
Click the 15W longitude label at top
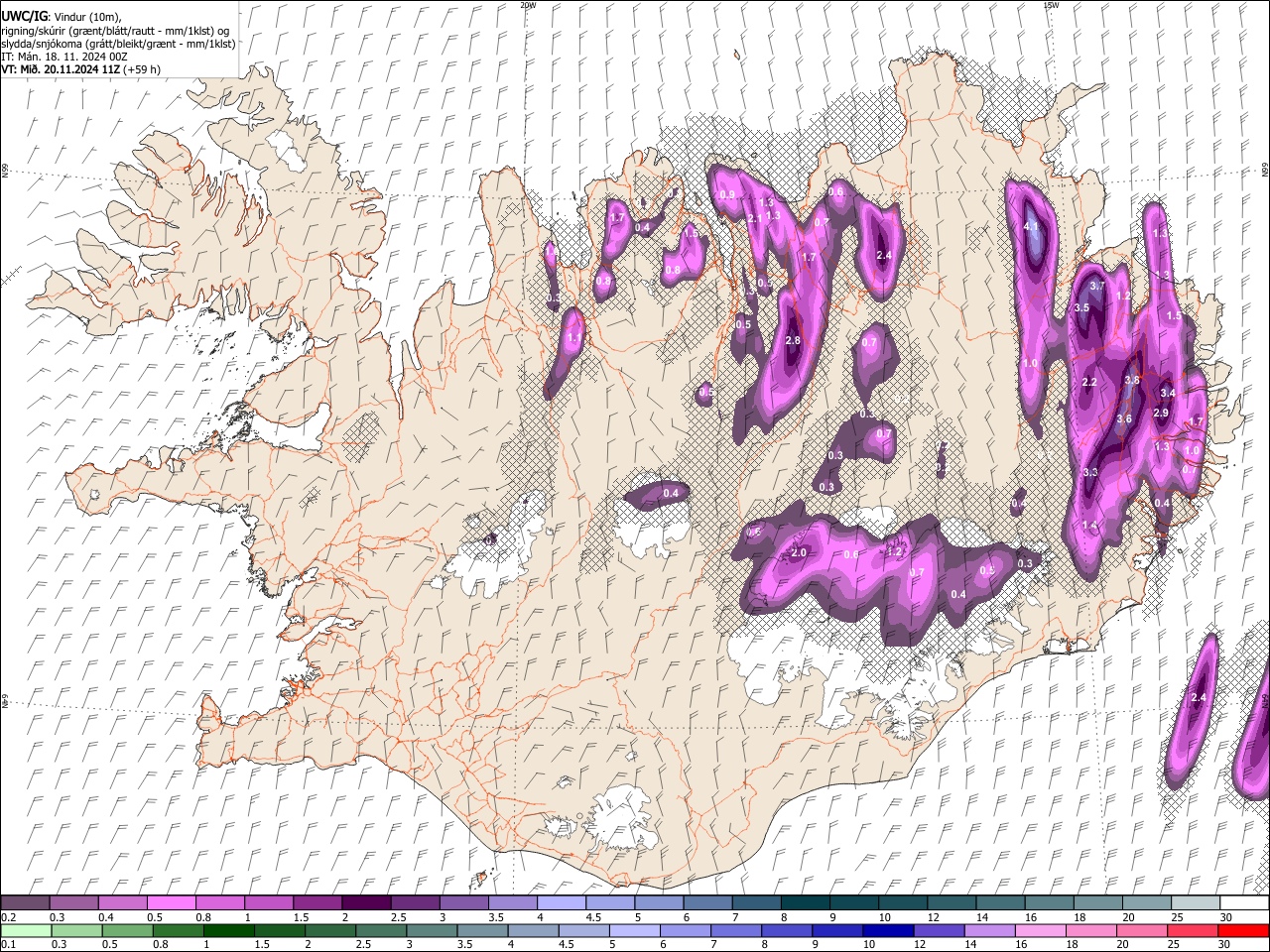(x=1050, y=5)
